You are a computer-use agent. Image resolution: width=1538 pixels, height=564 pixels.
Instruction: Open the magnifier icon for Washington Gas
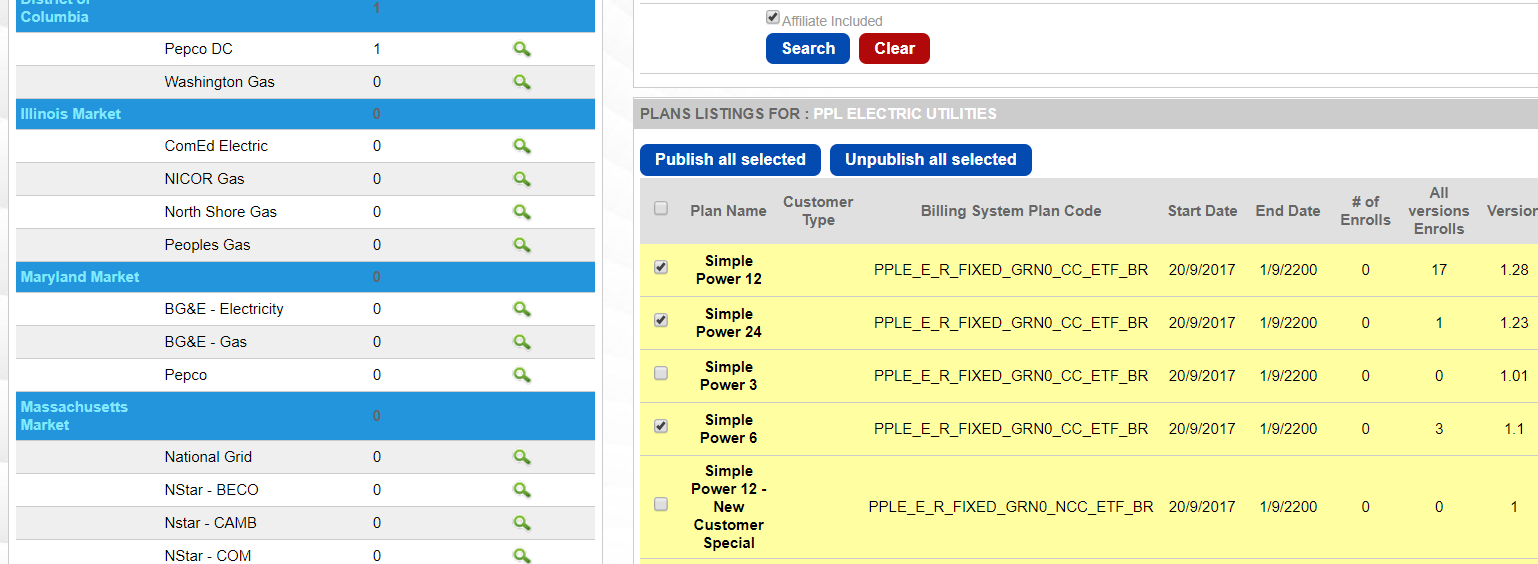click(521, 82)
